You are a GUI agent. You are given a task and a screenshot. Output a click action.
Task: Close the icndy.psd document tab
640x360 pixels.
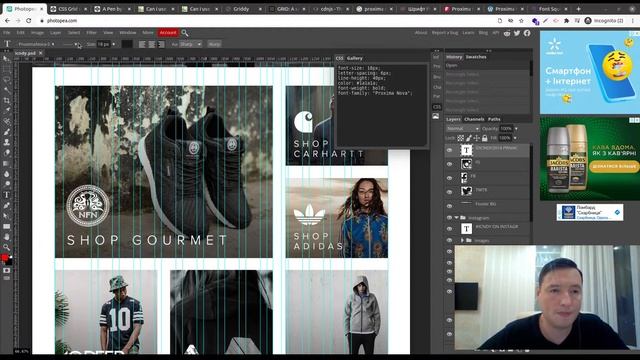(x=40, y=53)
